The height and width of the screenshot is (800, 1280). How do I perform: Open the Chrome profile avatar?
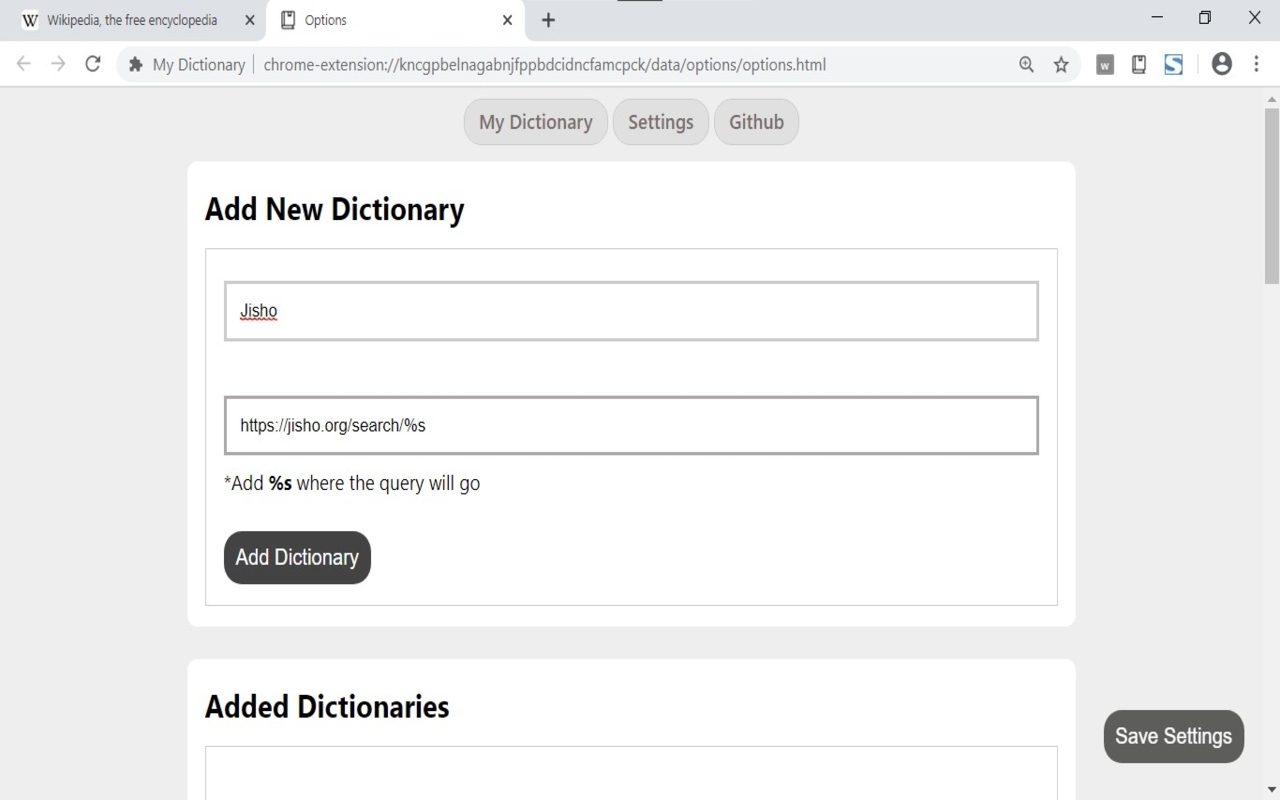[1222, 64]
